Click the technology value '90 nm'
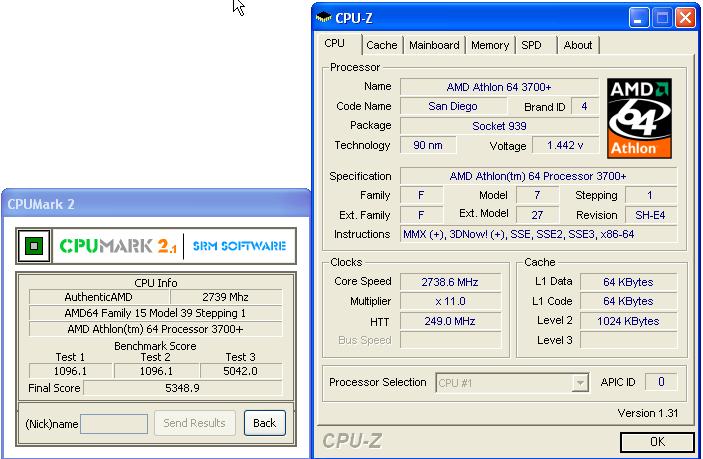The height and width of the screenshot is (459, 703). click(428, 145)
